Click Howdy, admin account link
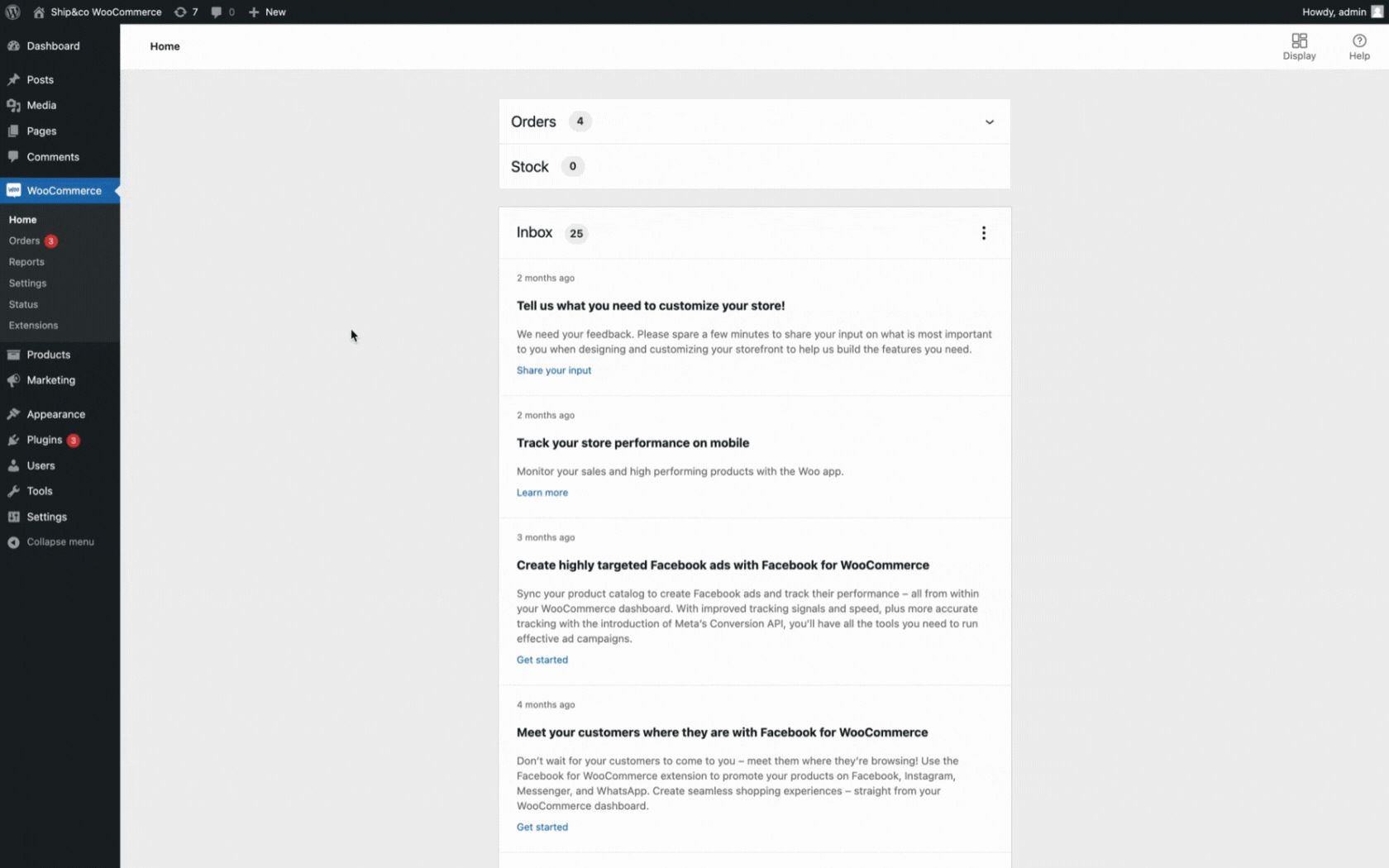 1334,12
